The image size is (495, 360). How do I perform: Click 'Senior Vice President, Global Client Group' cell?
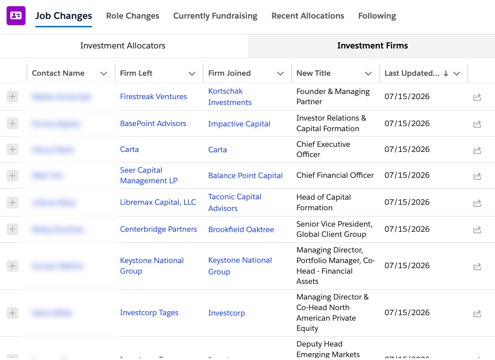[x=334, y=229]
